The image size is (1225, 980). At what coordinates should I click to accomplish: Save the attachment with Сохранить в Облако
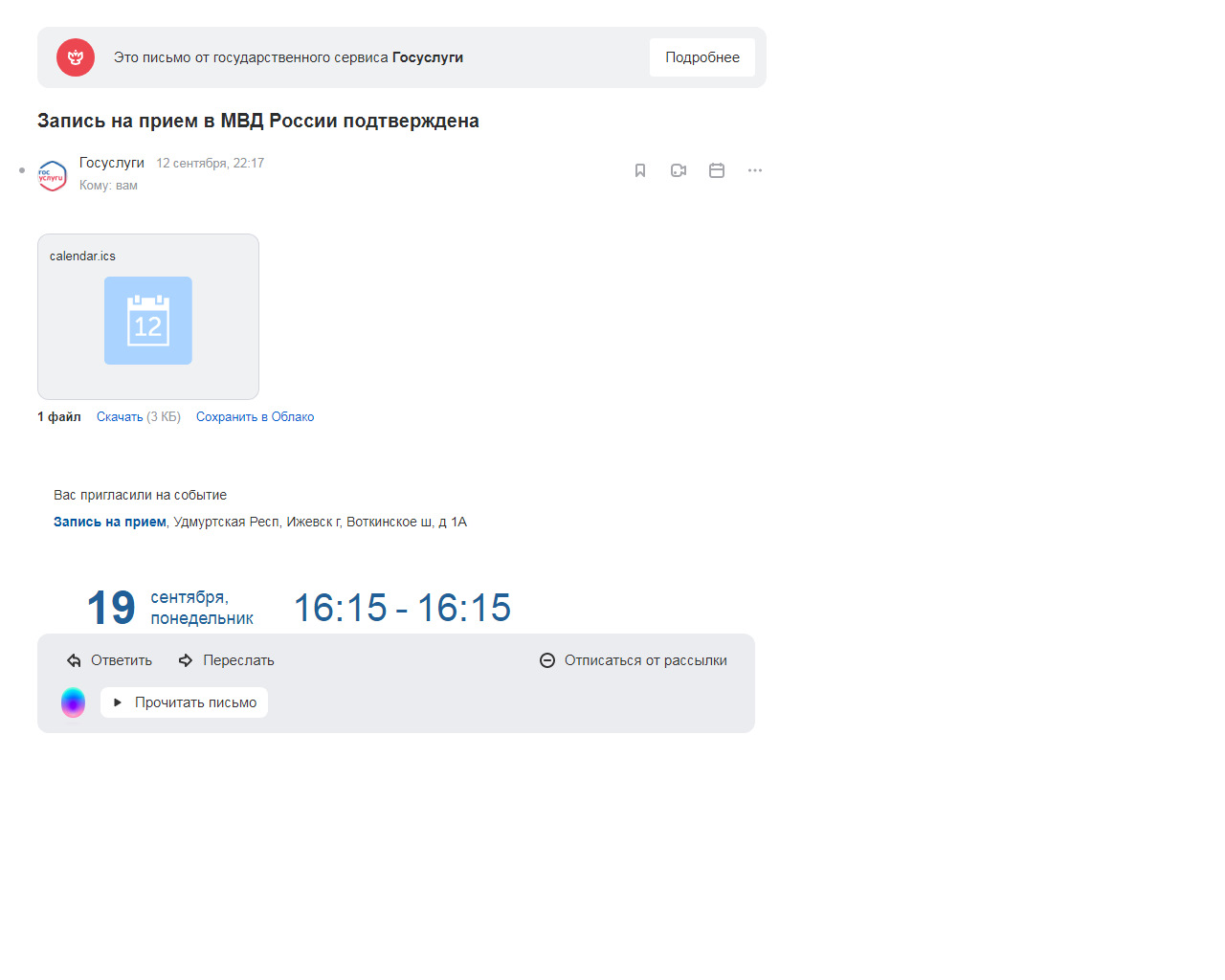click(255, 416)
